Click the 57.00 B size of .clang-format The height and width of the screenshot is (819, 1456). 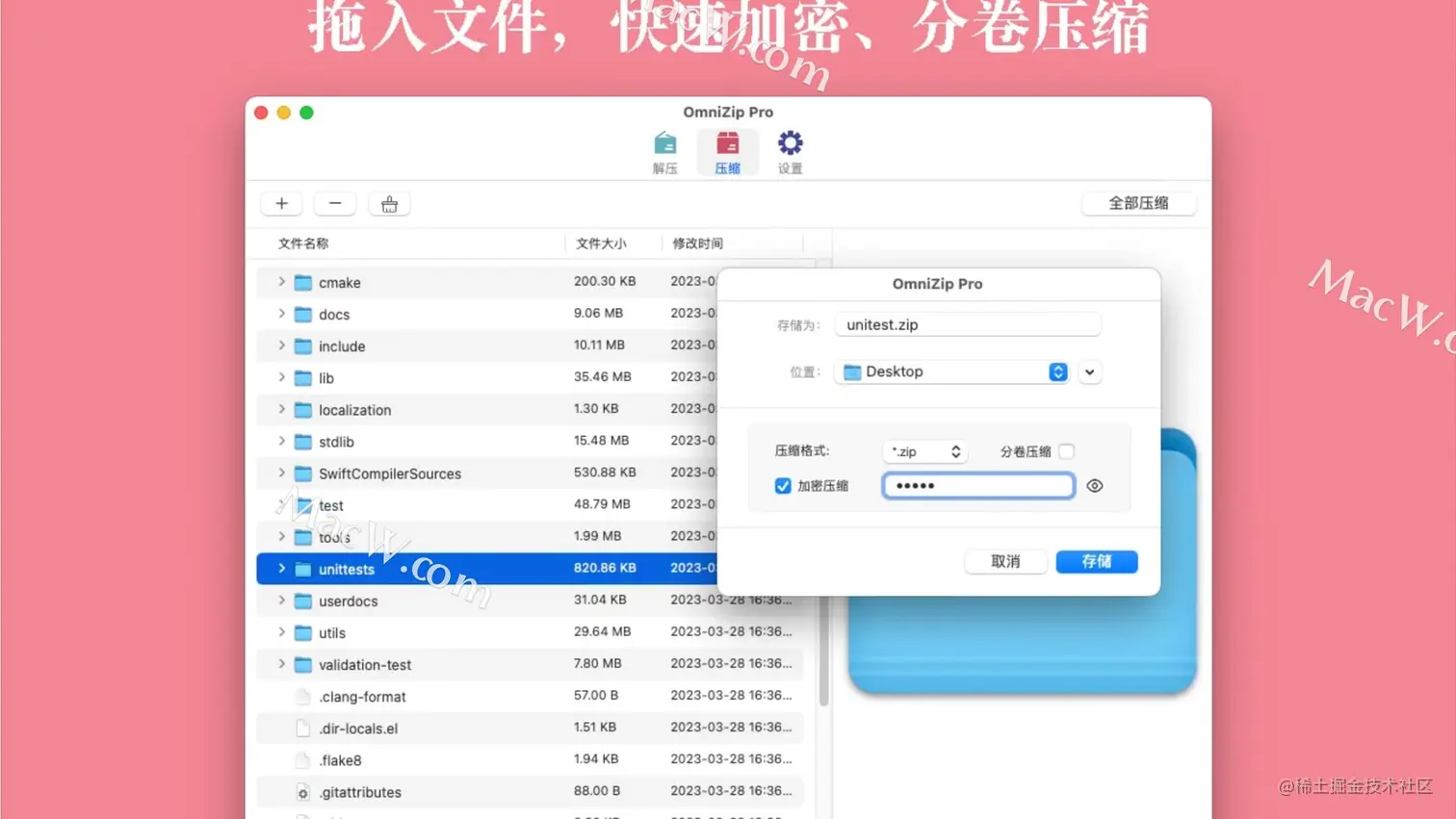click(596, 695)
